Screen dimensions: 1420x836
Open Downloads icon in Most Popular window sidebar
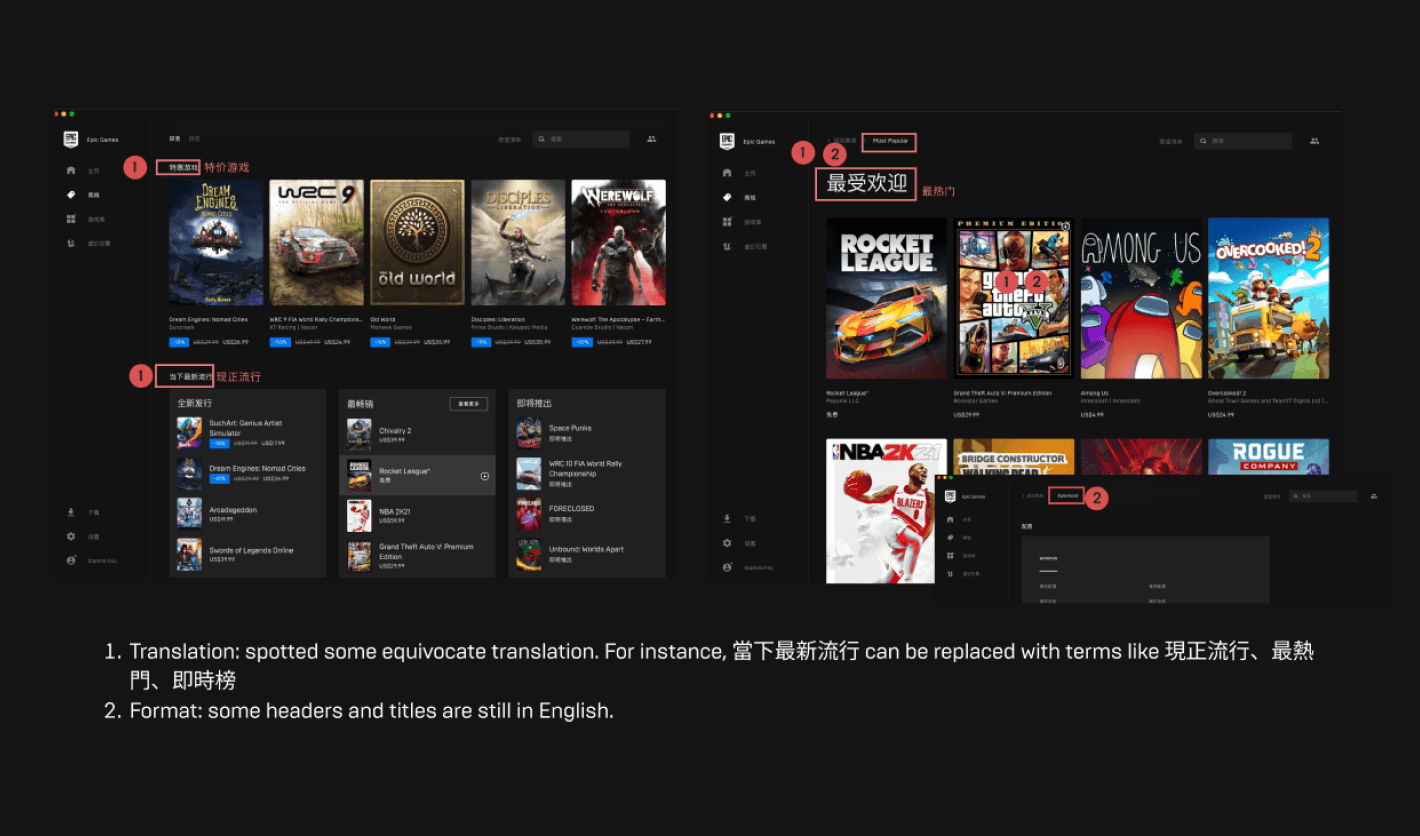727,518
